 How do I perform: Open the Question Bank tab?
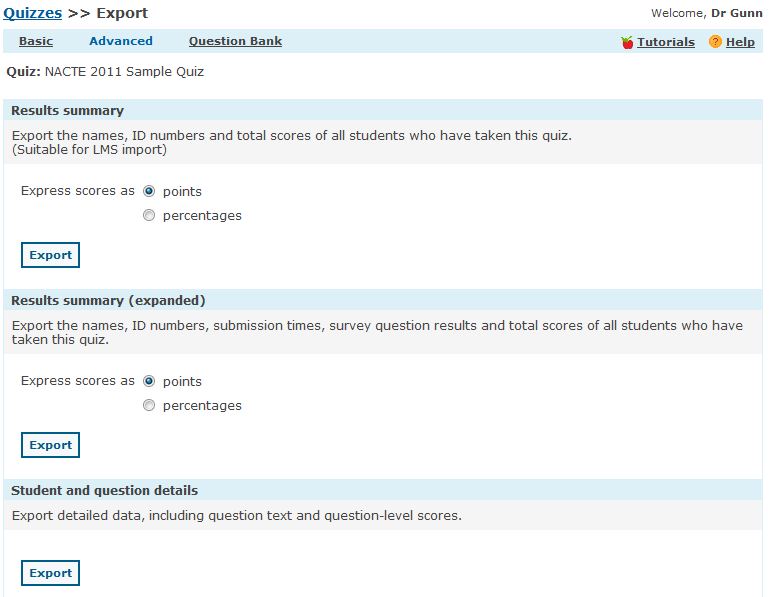(235, 41)
